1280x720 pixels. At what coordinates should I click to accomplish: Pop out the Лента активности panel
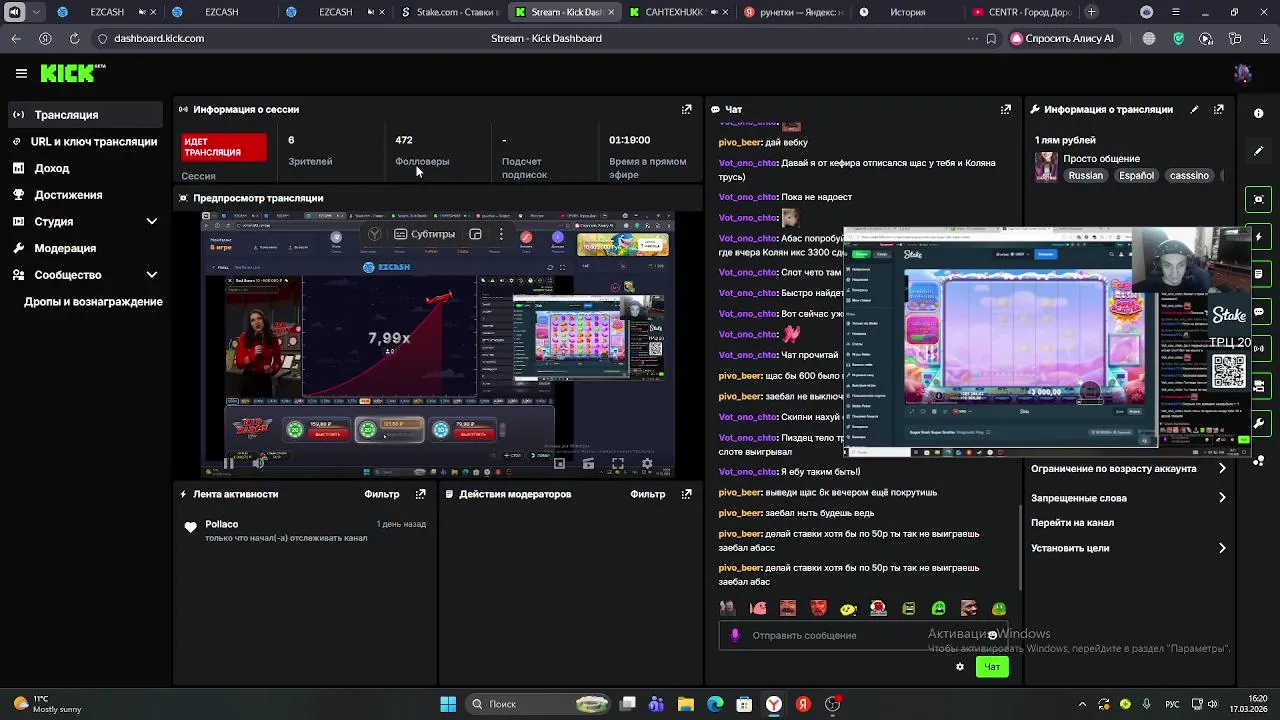point(421,494)
